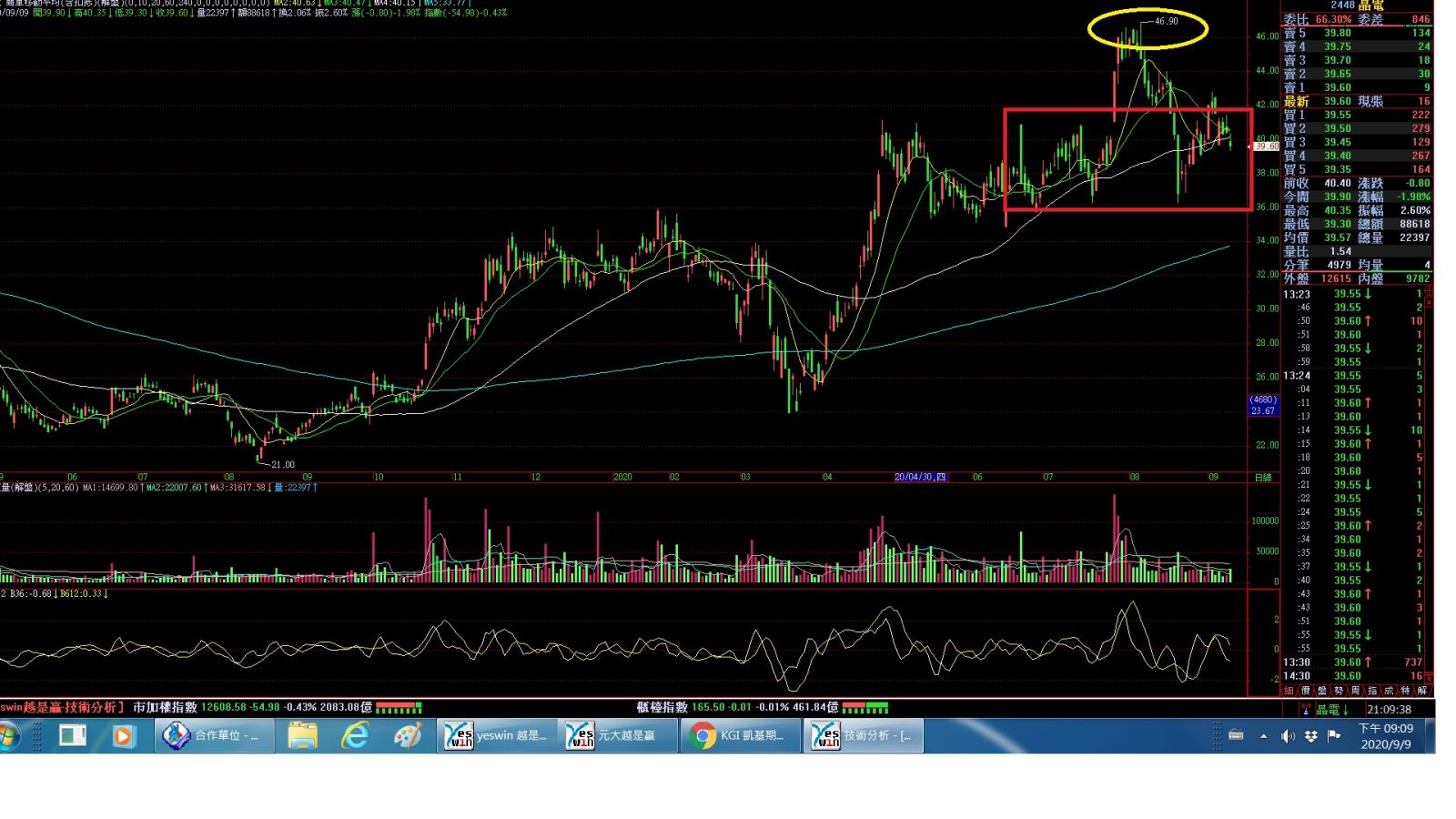Click 日線 period label at chart corner
The height and width of the screenshot is (819, 1456).
tap(1263, 478)
